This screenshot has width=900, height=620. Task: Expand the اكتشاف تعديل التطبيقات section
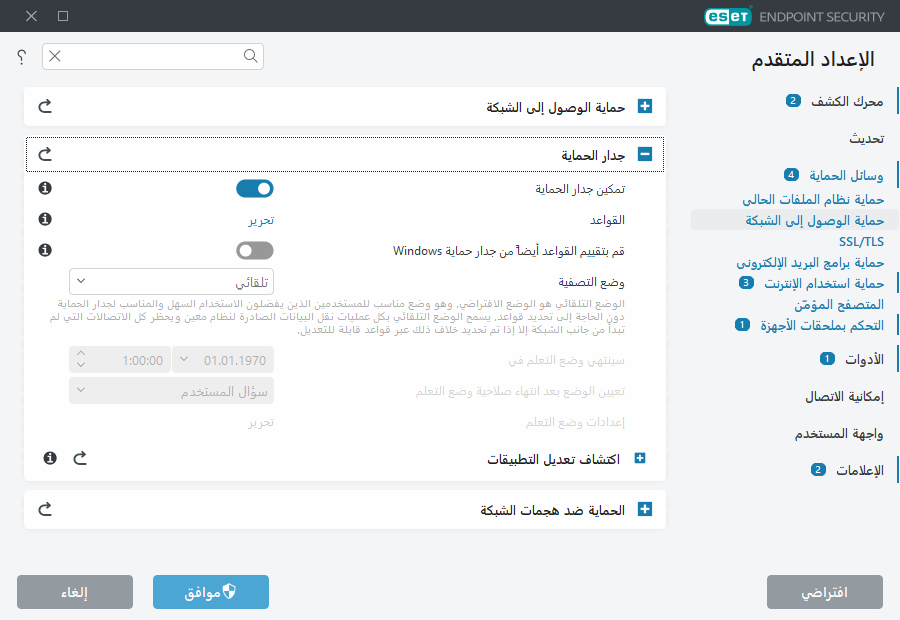click(x=640, y=458)
